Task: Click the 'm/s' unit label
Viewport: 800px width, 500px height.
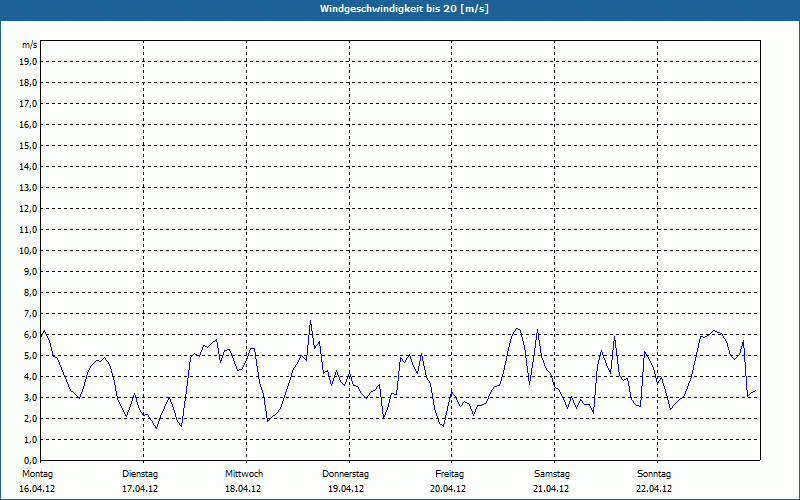Action: [x=29, y=45]
